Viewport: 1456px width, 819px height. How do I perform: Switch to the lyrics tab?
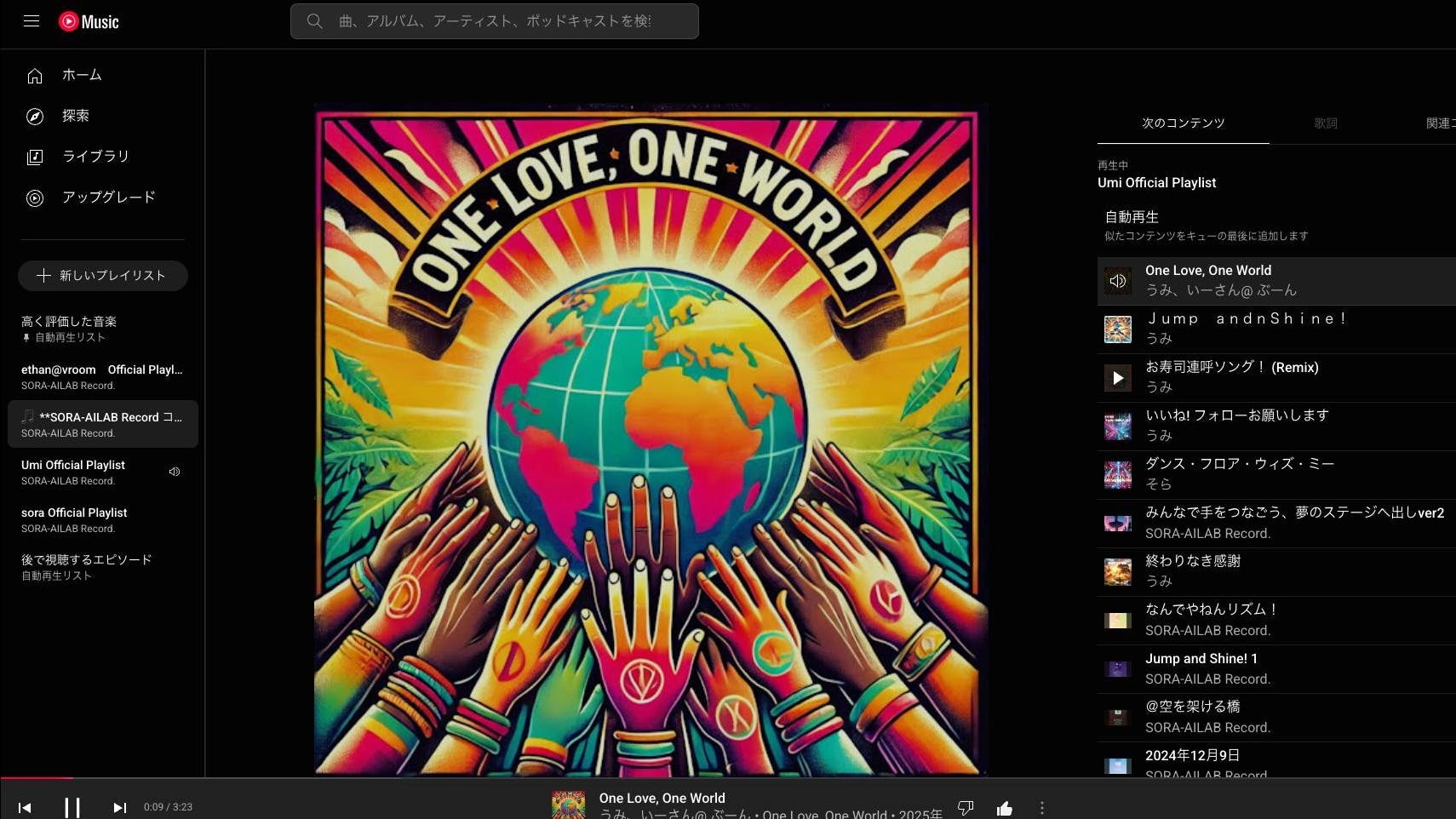1325,123
